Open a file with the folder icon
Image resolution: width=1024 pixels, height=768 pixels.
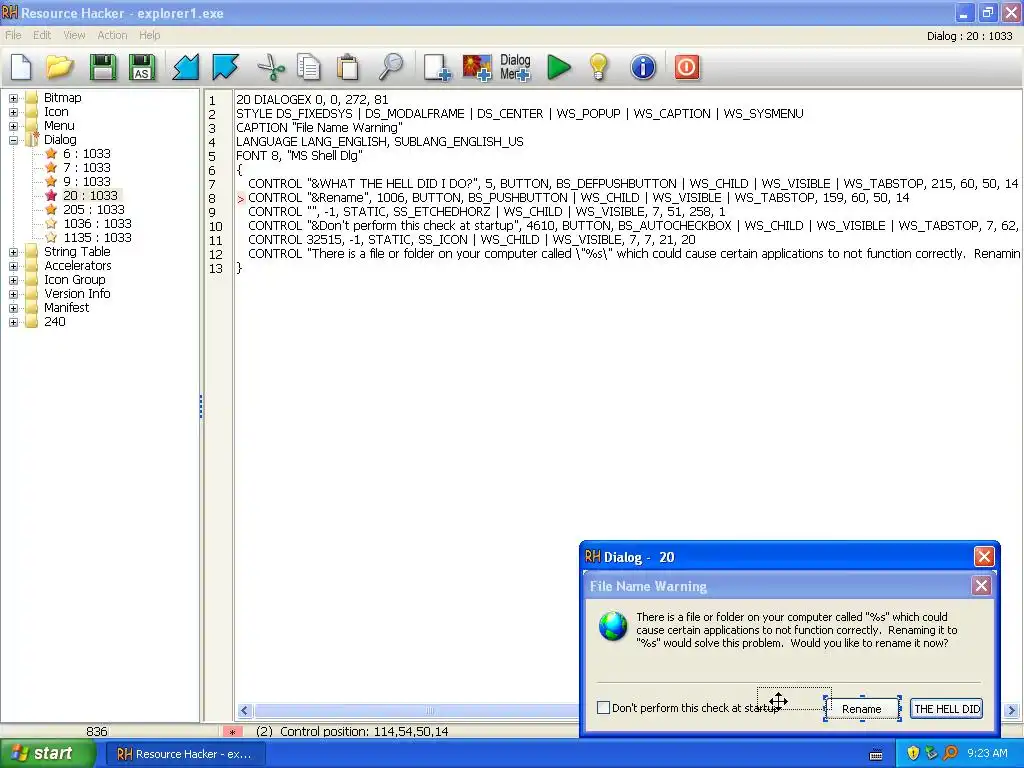60,67
